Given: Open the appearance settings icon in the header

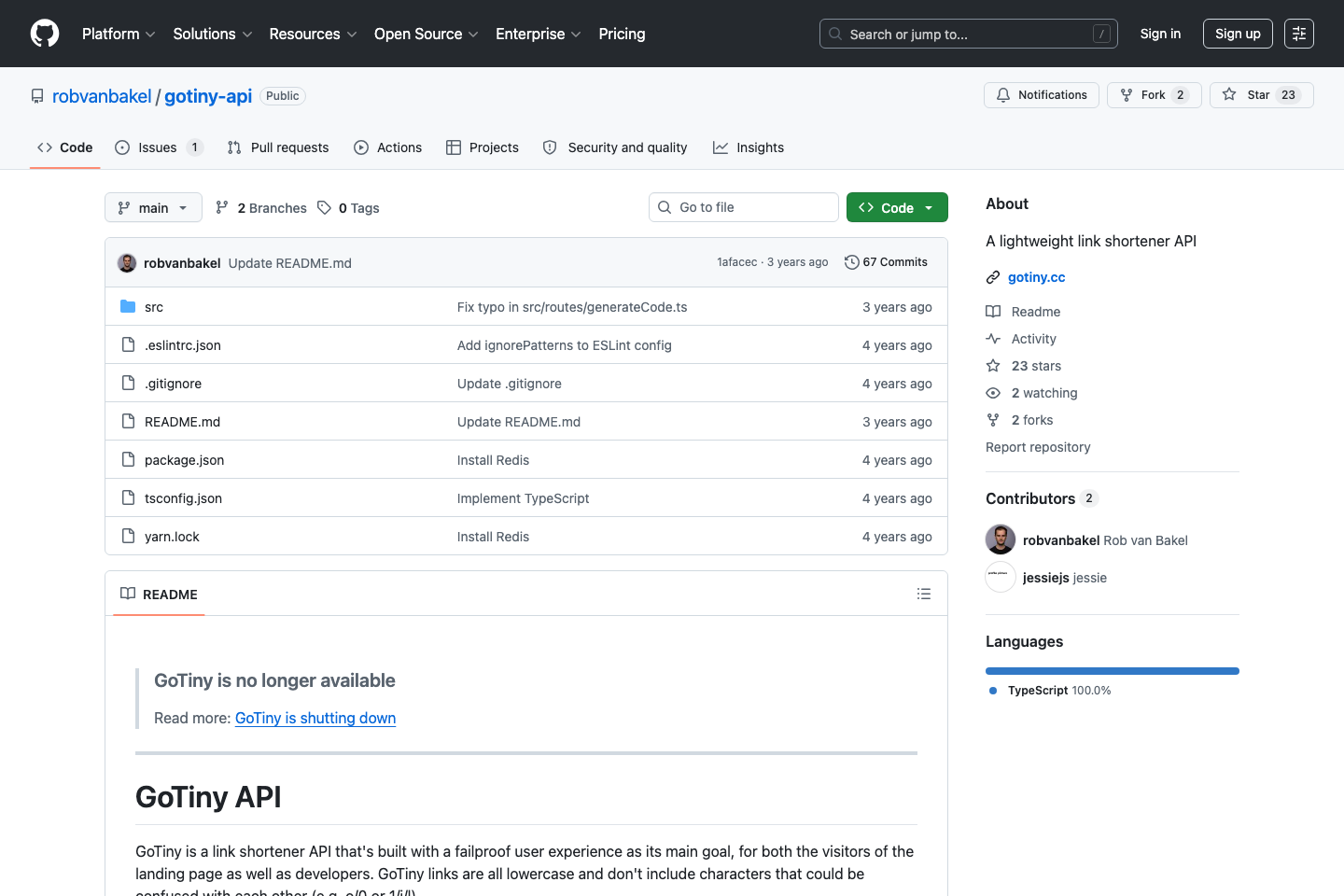Looking at the screenshot, I should 1299,34.
